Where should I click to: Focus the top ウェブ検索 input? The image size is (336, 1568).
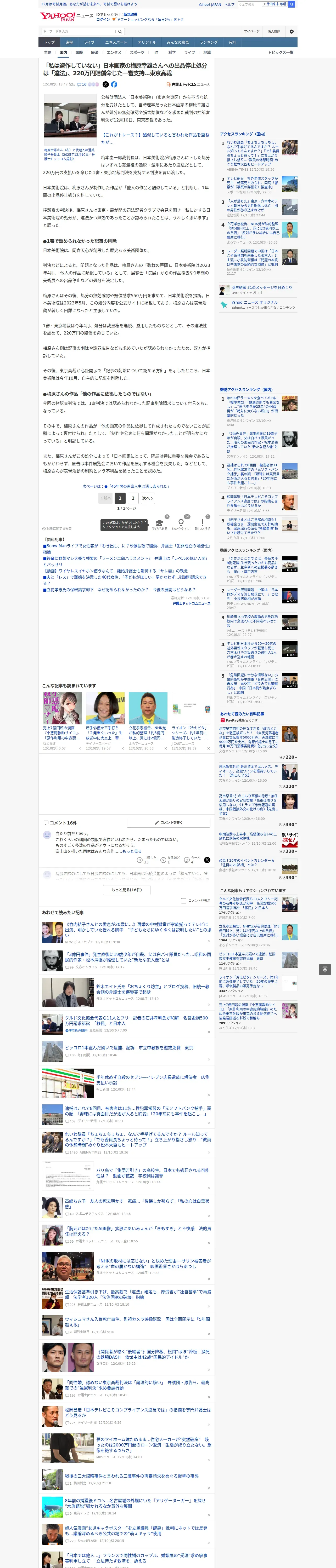click(249, 4)
